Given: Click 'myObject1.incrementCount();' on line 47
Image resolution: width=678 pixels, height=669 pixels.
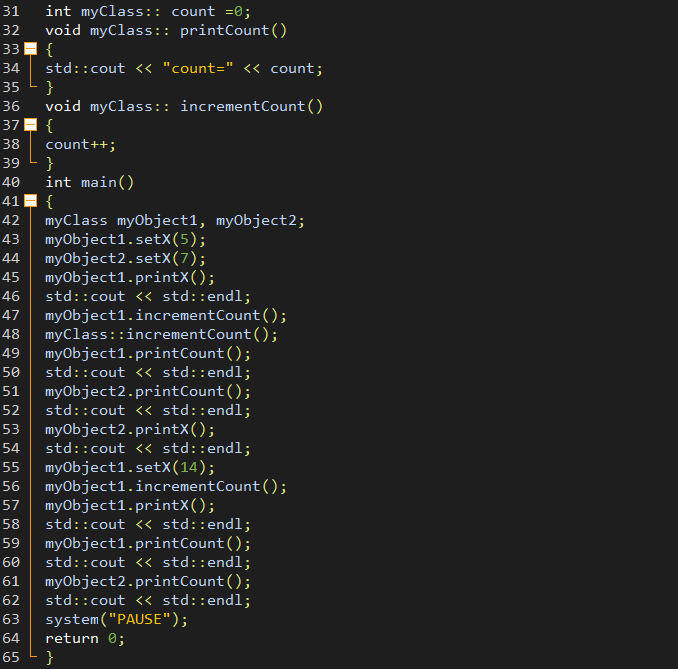Looking at the screenshot, I should (x=166, y=316).
